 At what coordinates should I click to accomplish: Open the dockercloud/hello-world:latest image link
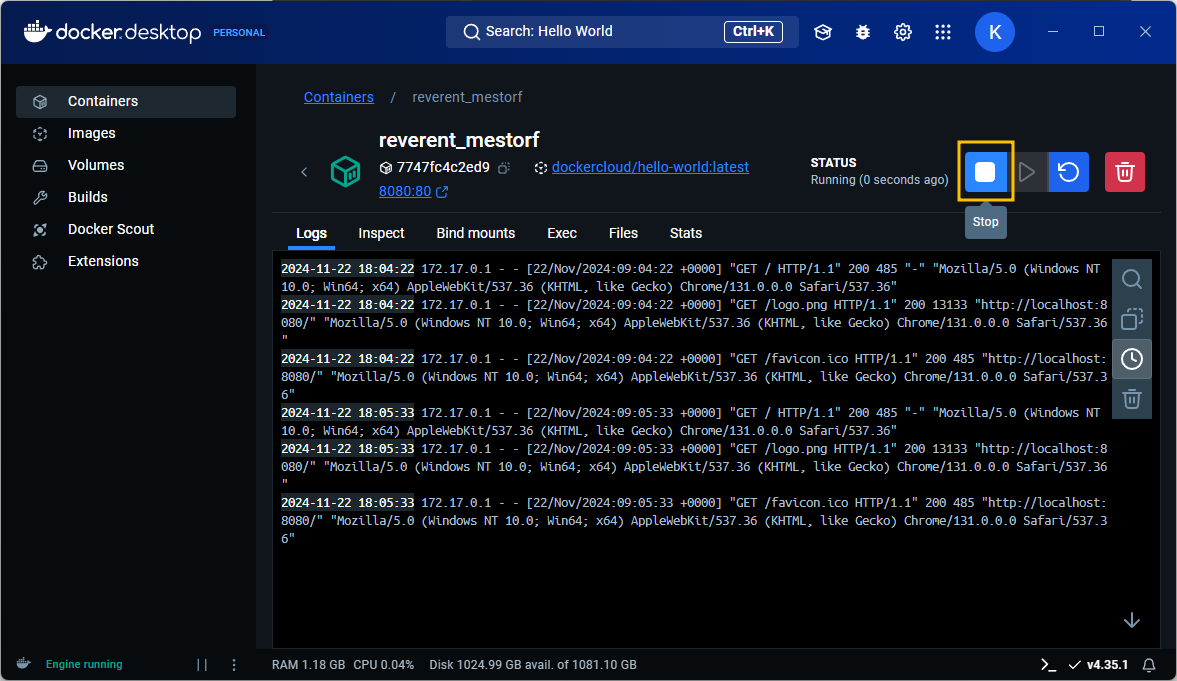(650, 167)
